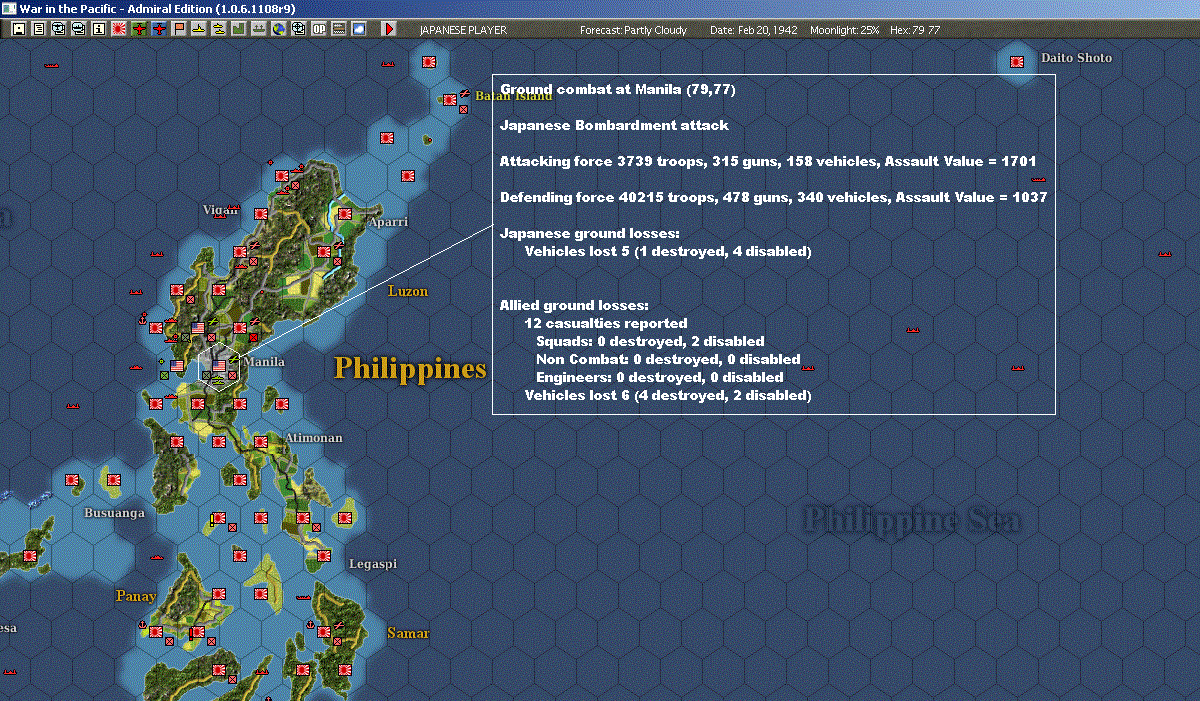The height and width of the screenshot is (701, 1200).
Task: Click 'Squads: 0 destroyed, 2 disabled' line
Action: [x=650, y=341]
